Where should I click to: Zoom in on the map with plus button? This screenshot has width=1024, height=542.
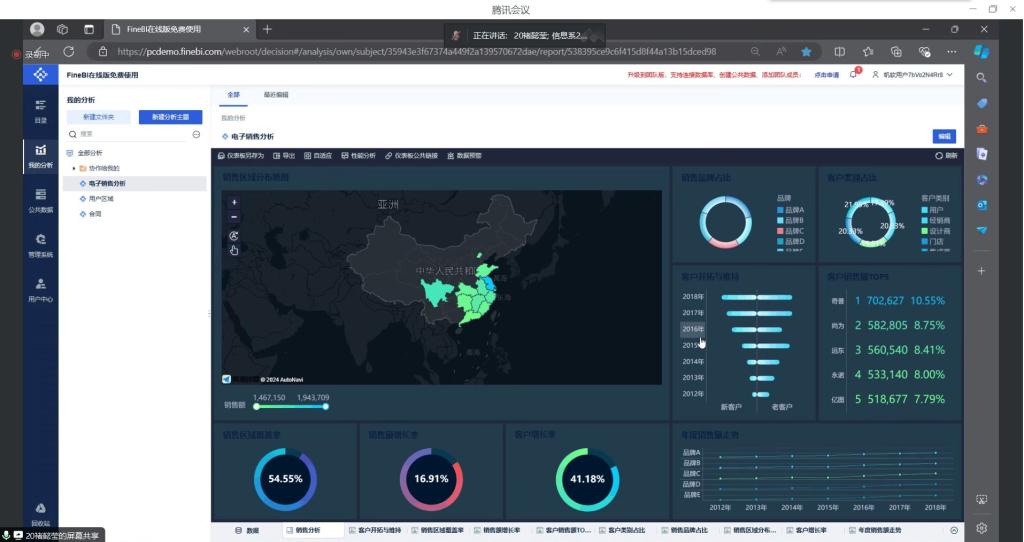click(x=234, y=202)
